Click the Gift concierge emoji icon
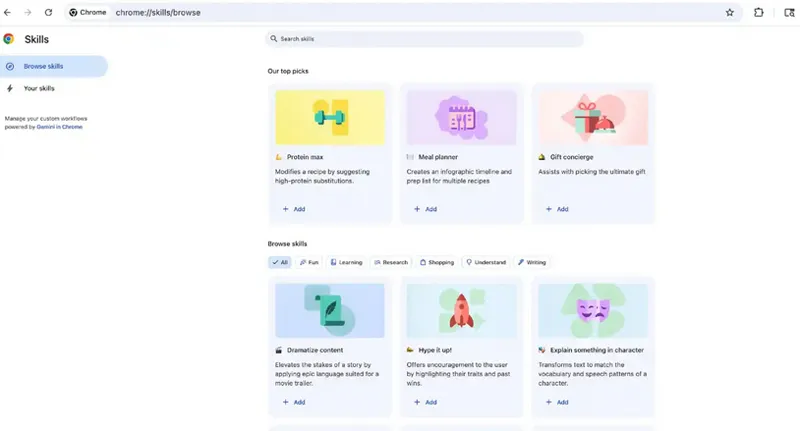Image resolution: width=800 pixels, height=431 pixels. pos(542,157)
